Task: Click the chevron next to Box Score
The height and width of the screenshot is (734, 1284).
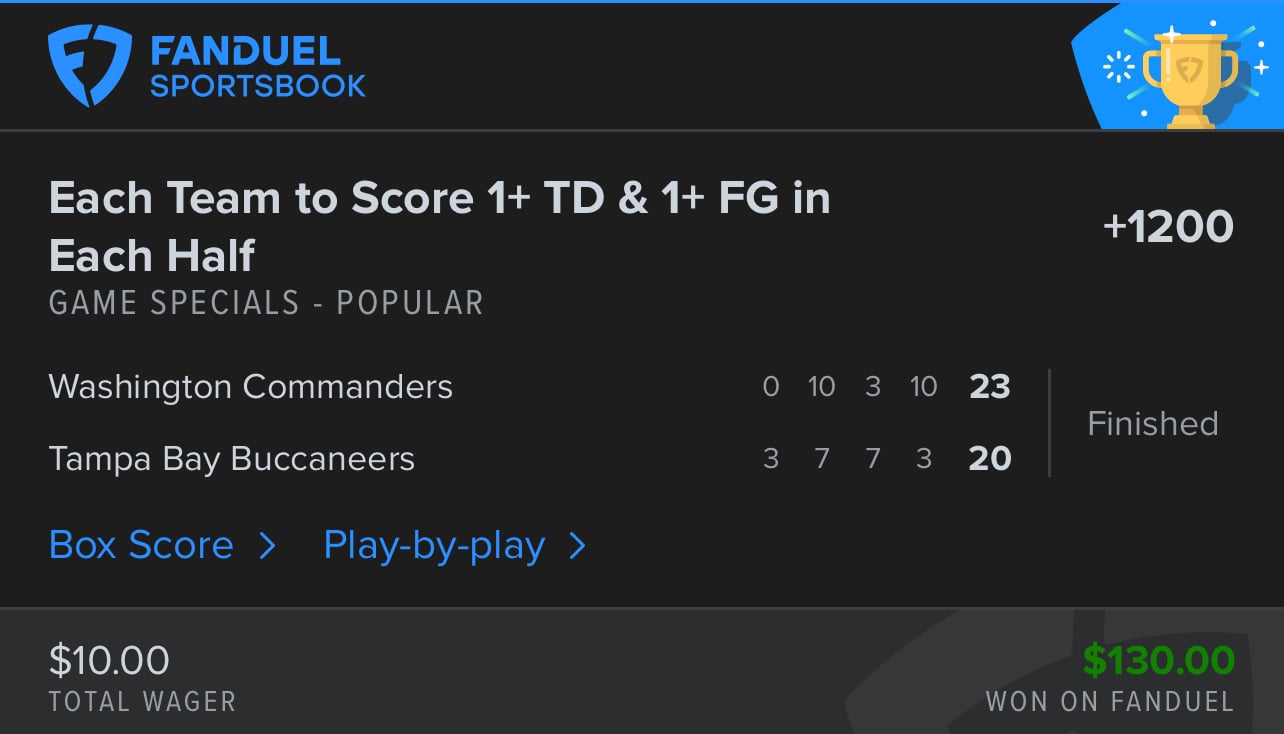Action: click(x=266, y=546)
